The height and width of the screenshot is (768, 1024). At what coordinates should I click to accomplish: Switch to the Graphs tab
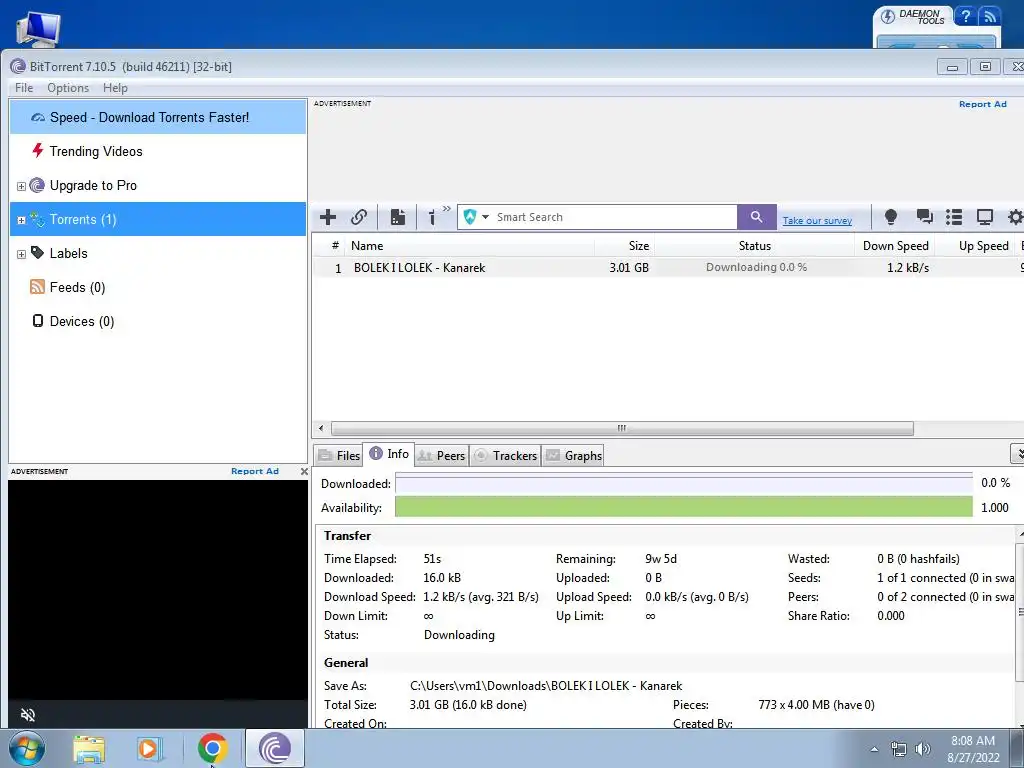(x=573, y=456)
